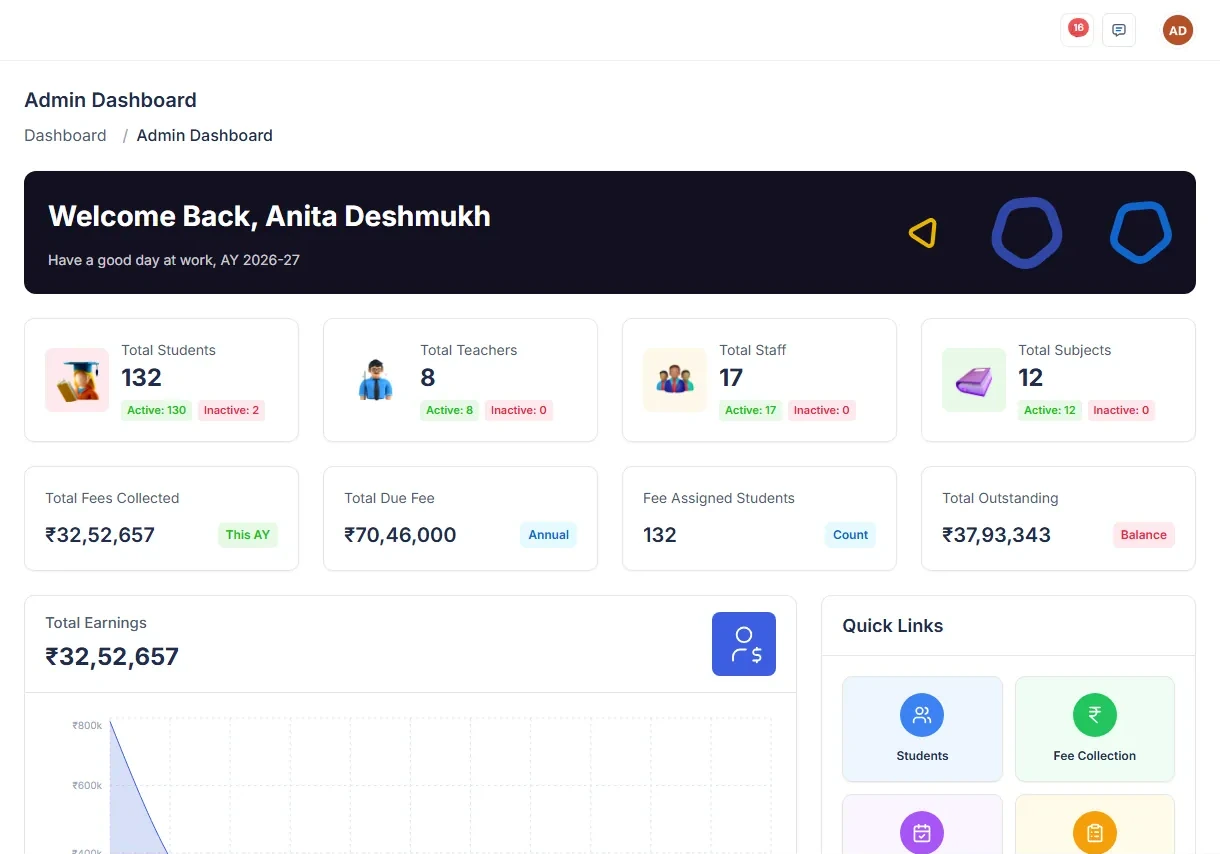This screenshot has height=854, width=1220.
Task: Click the Inactive: 0 subjects badge
Action: tap(1121, 410)
